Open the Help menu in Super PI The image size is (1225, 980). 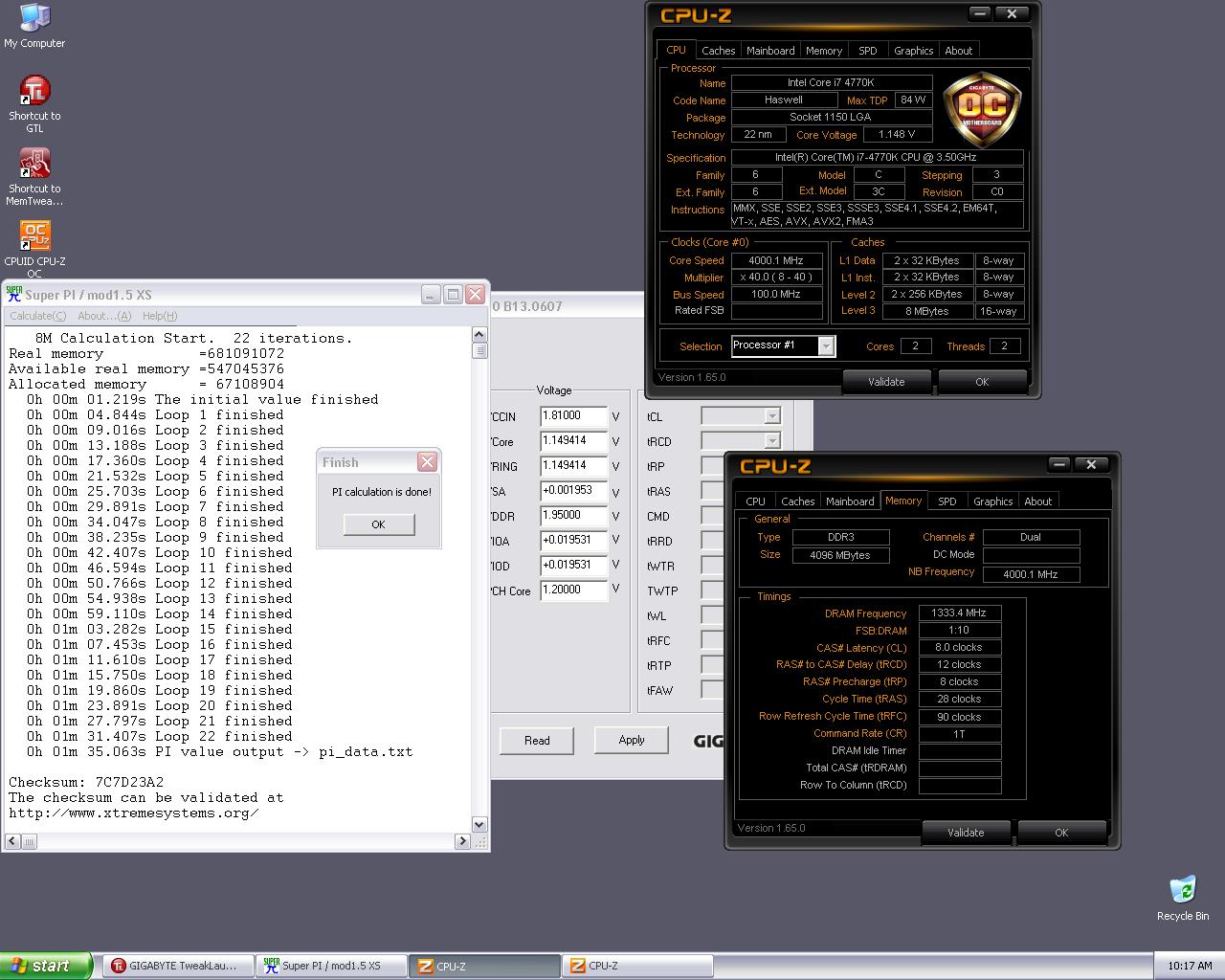pyautogui.click(x=160, y=316)
